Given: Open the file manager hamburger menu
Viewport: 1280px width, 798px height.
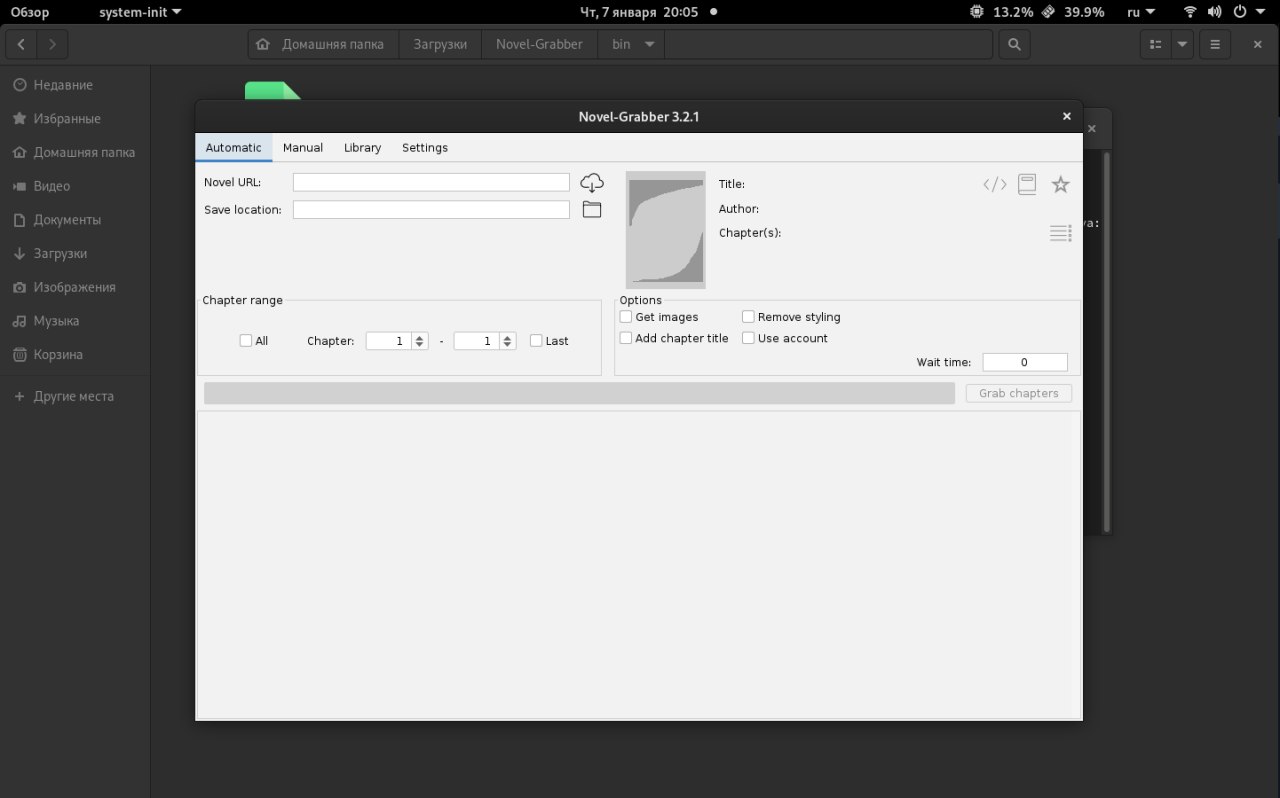Looking at the screenshot, I should coord(1215,44).
